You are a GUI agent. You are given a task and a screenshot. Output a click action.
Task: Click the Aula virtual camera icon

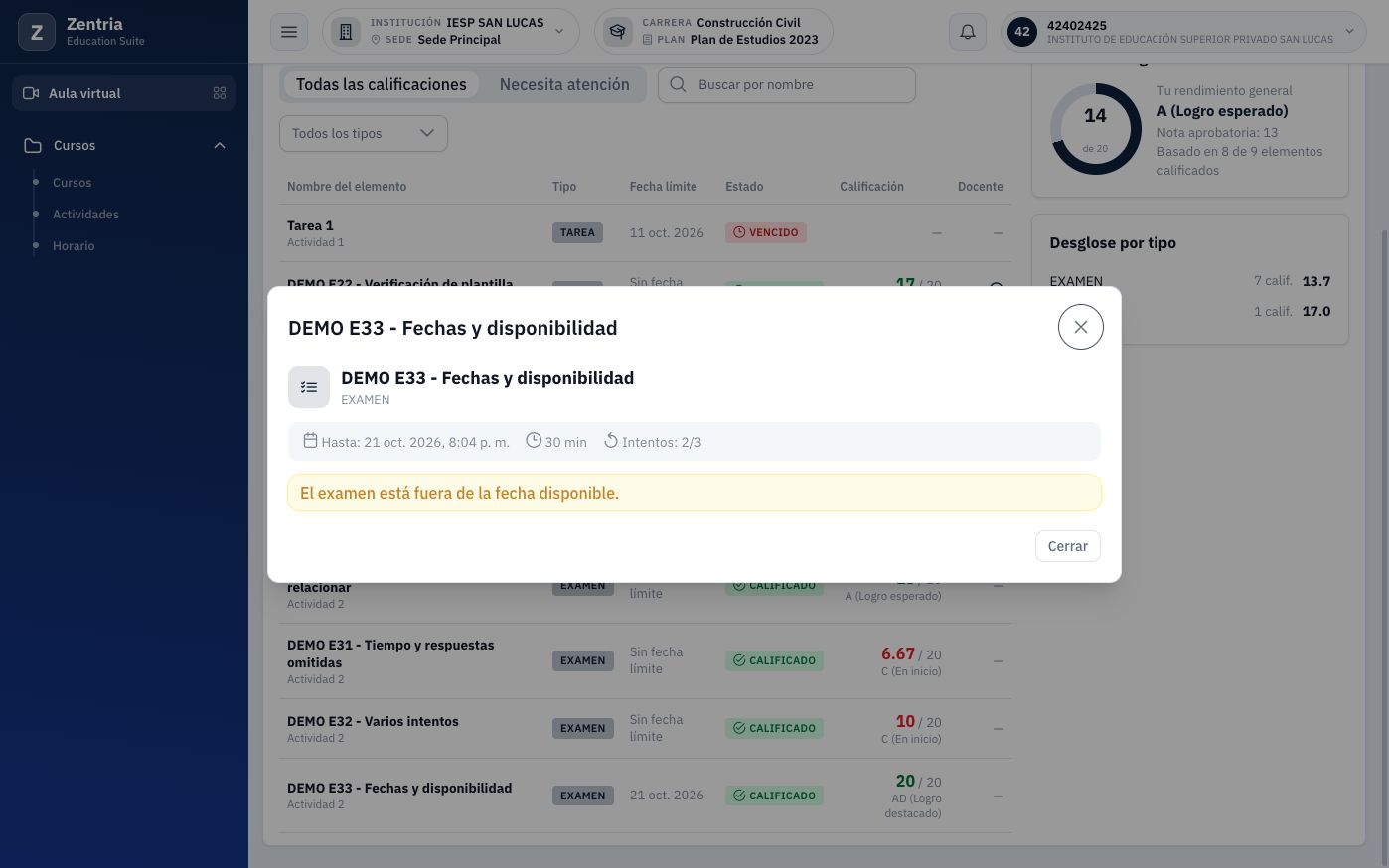[31, 93]
